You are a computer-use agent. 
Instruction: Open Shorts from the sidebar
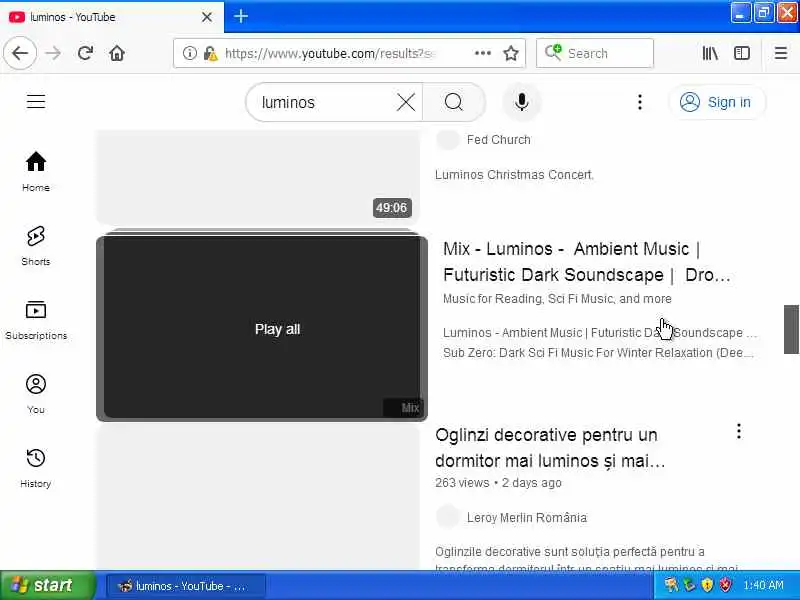click(x=36, y=246)
